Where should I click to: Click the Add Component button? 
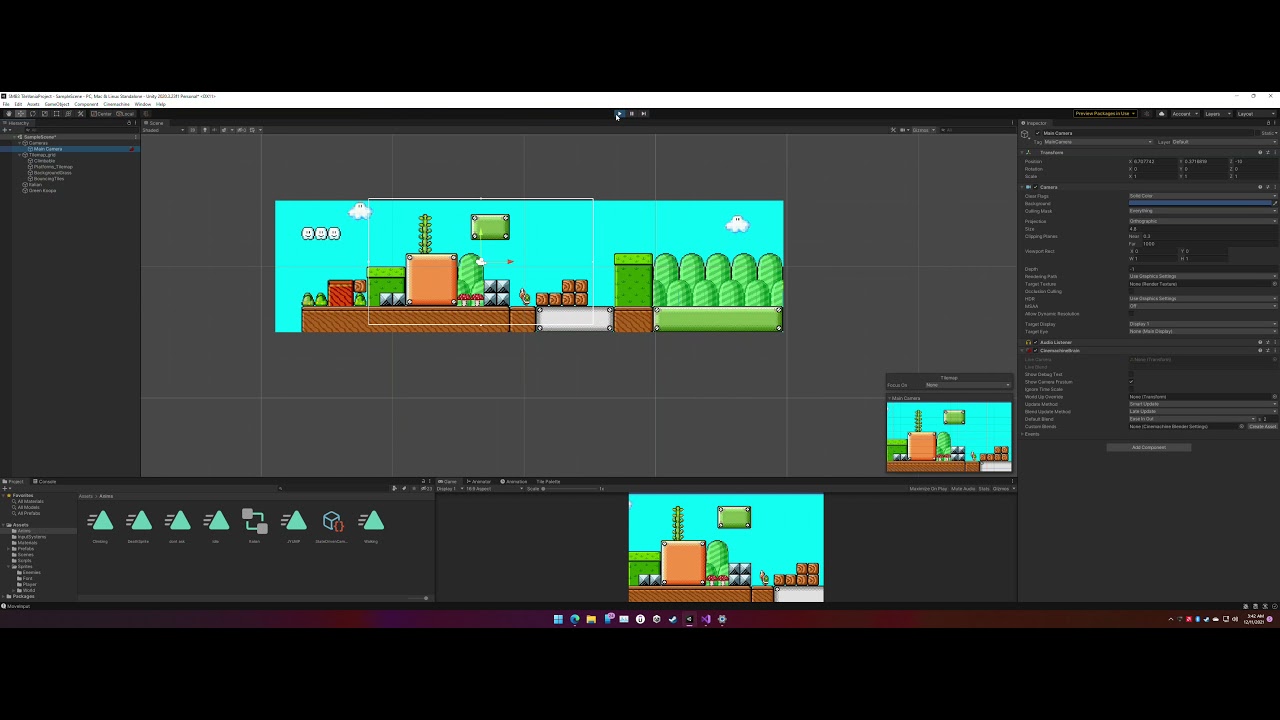coord(1149,447)
